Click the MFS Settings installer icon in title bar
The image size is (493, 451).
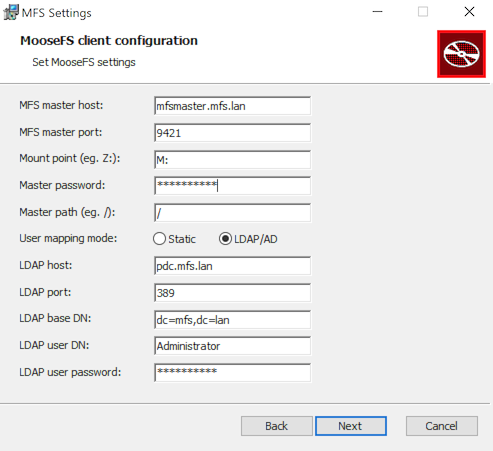click(11, 12)
